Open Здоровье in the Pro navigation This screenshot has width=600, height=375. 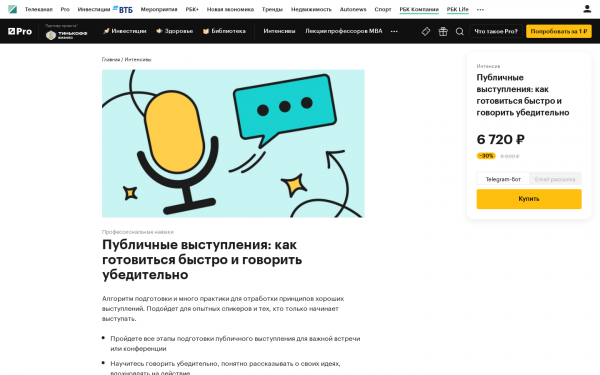174,31
